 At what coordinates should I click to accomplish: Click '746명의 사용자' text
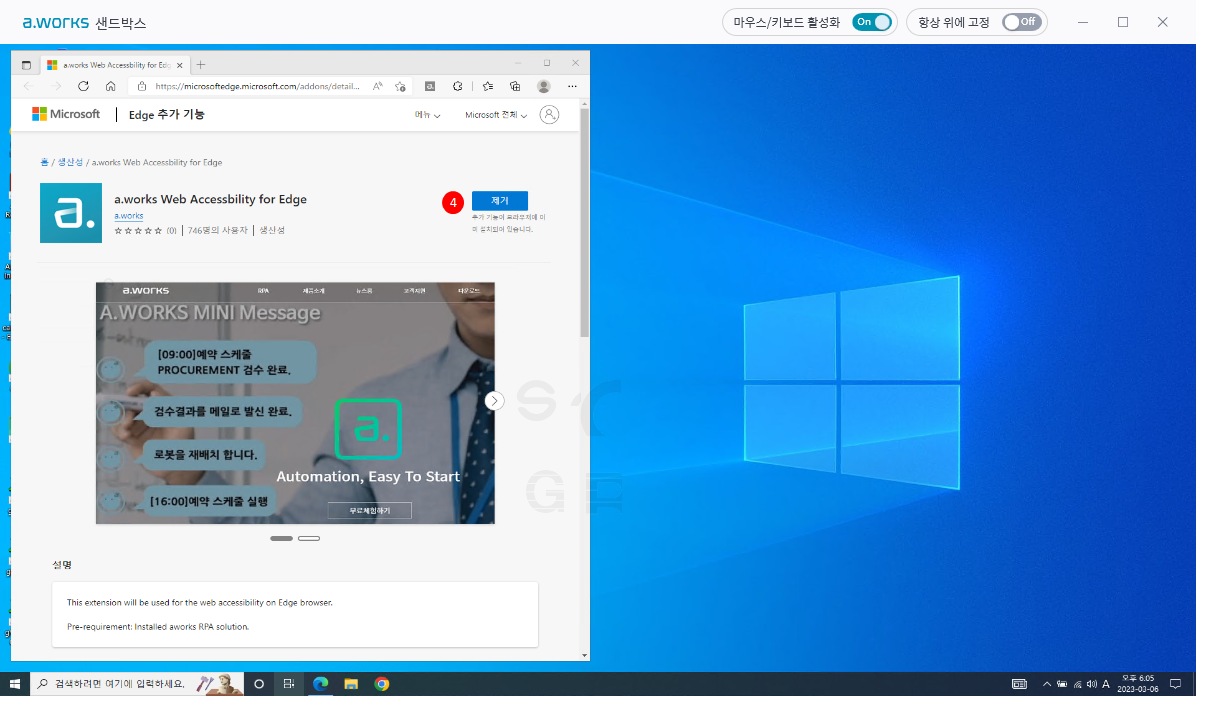218,230
